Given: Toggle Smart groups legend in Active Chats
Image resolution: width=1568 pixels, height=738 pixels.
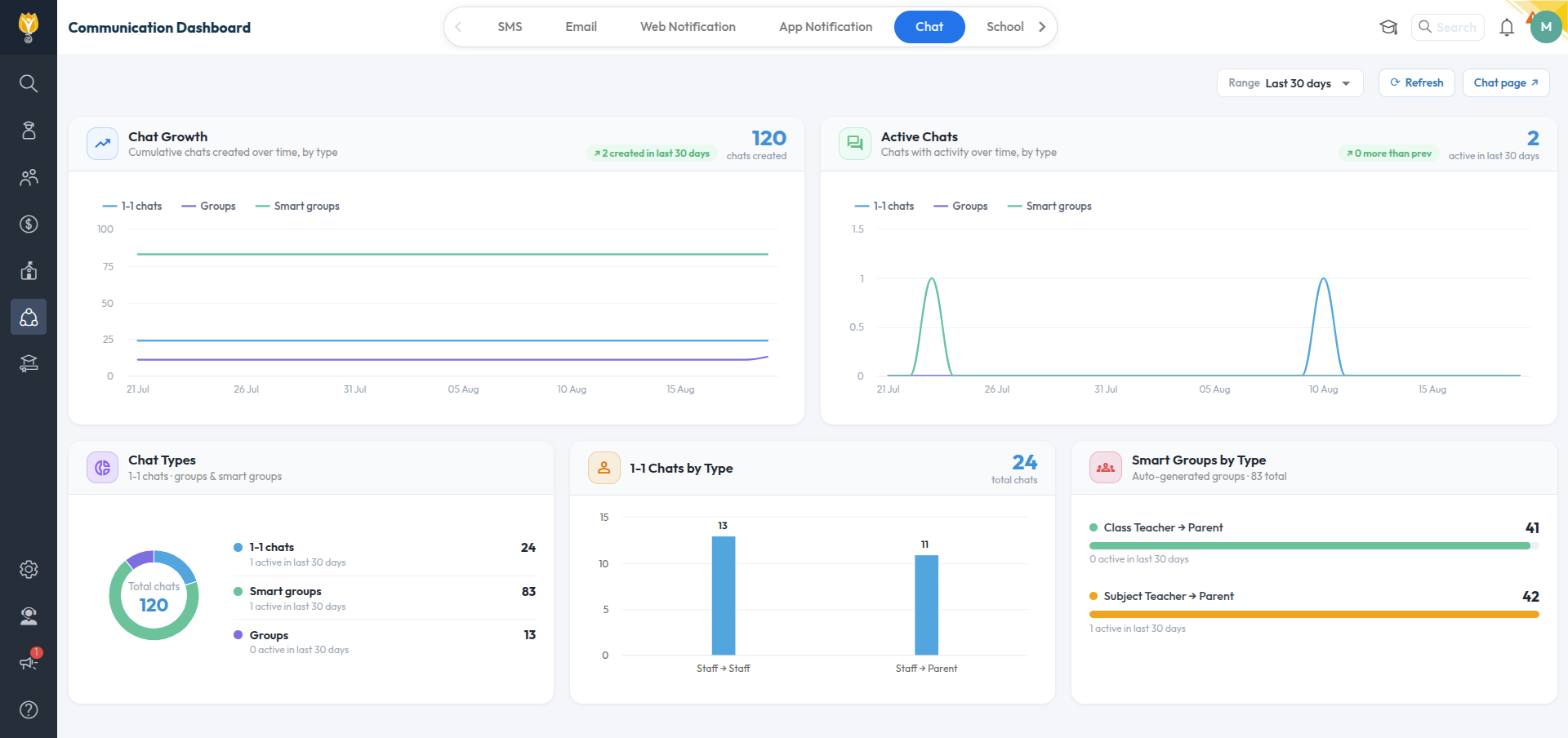Looking at the screenshot, I should [x=1049, y=206].
